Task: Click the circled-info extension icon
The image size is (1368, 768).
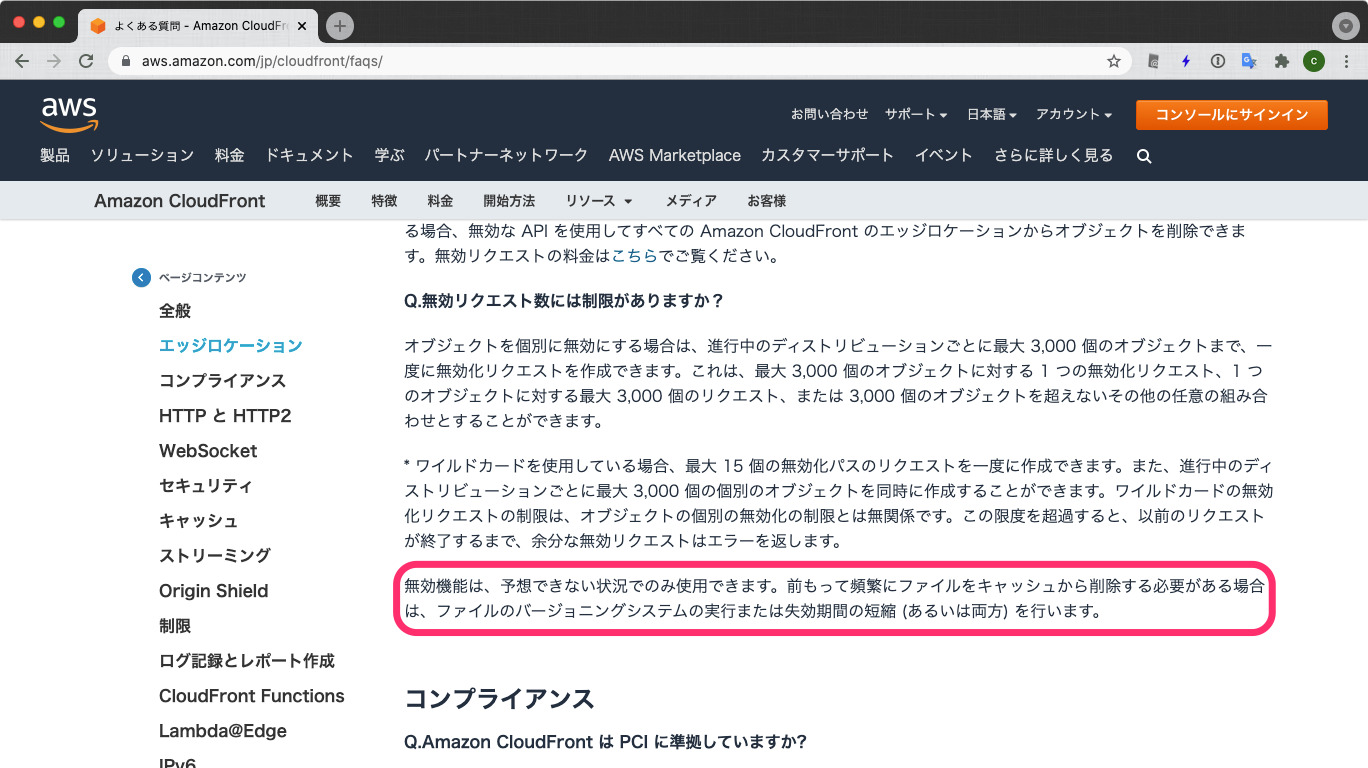Action: [x=1217, y=61]
